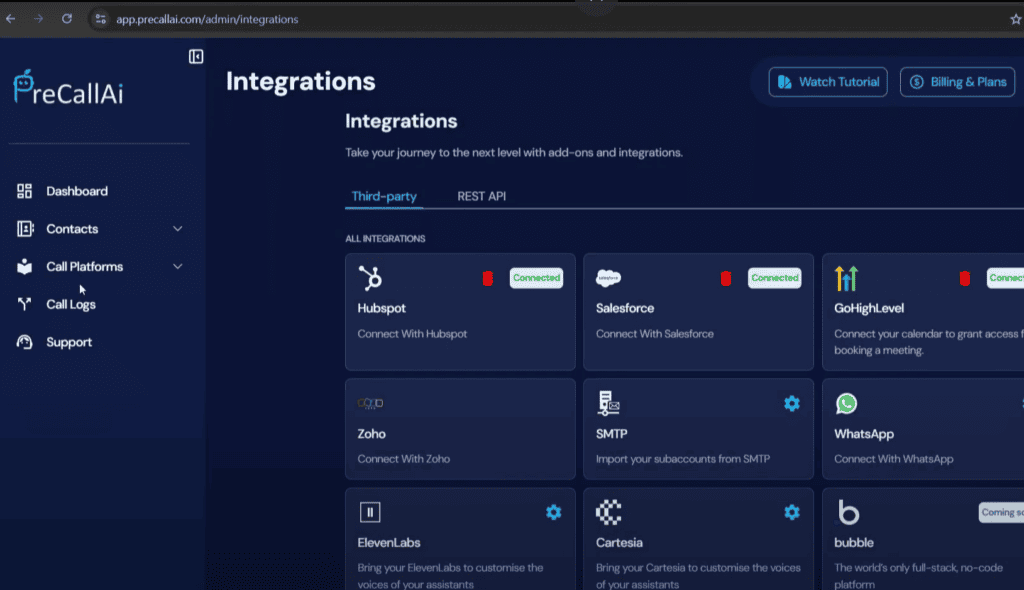This screenshot has width=1024, height=590.
Task: Click the bubble logo icon
Action: click(x=848, y=512)
